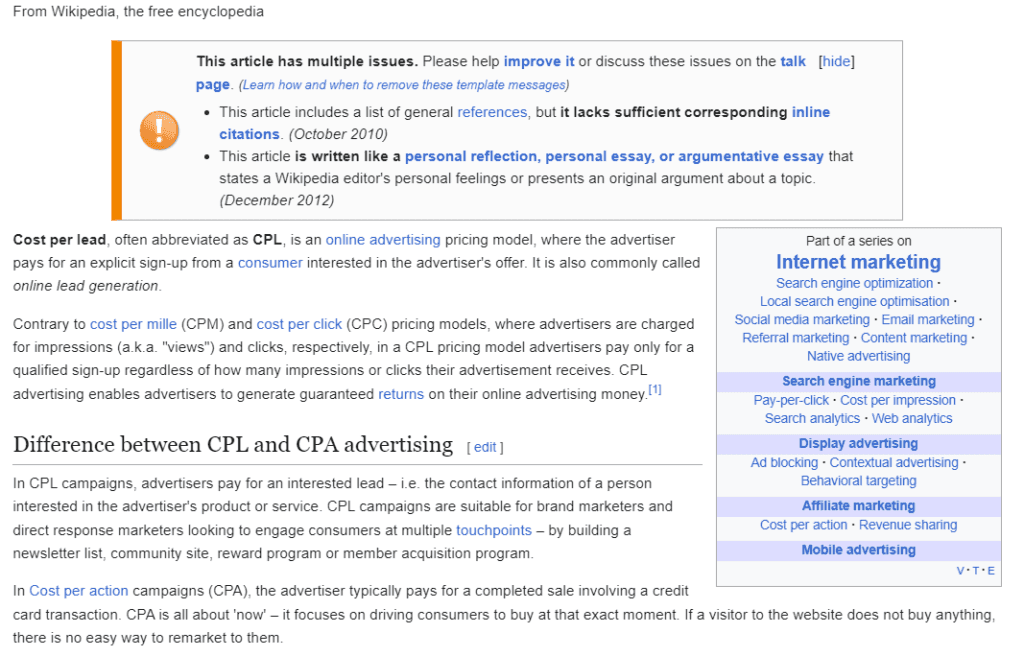Click 'E' to edit the sidebar template
This screenshot has height=656, width=1024.
coord(991,570)
